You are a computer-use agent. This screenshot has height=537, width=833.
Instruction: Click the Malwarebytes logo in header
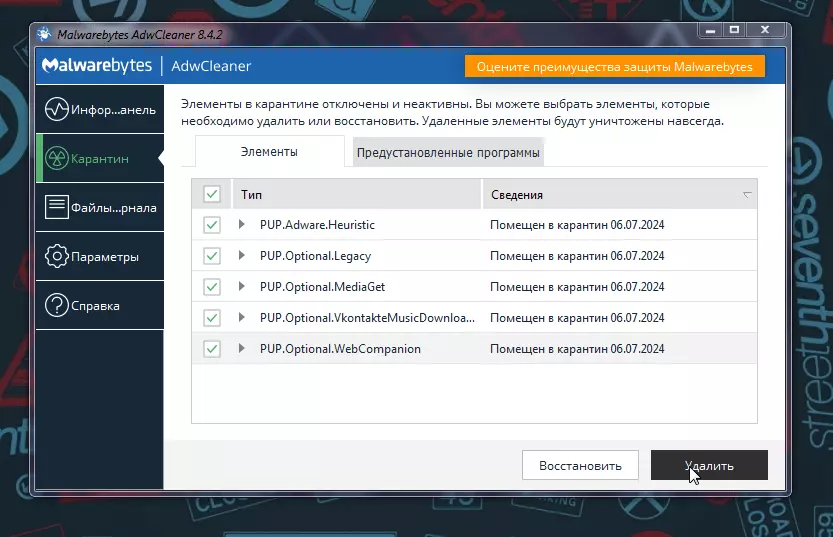click(x=97, y=65)
